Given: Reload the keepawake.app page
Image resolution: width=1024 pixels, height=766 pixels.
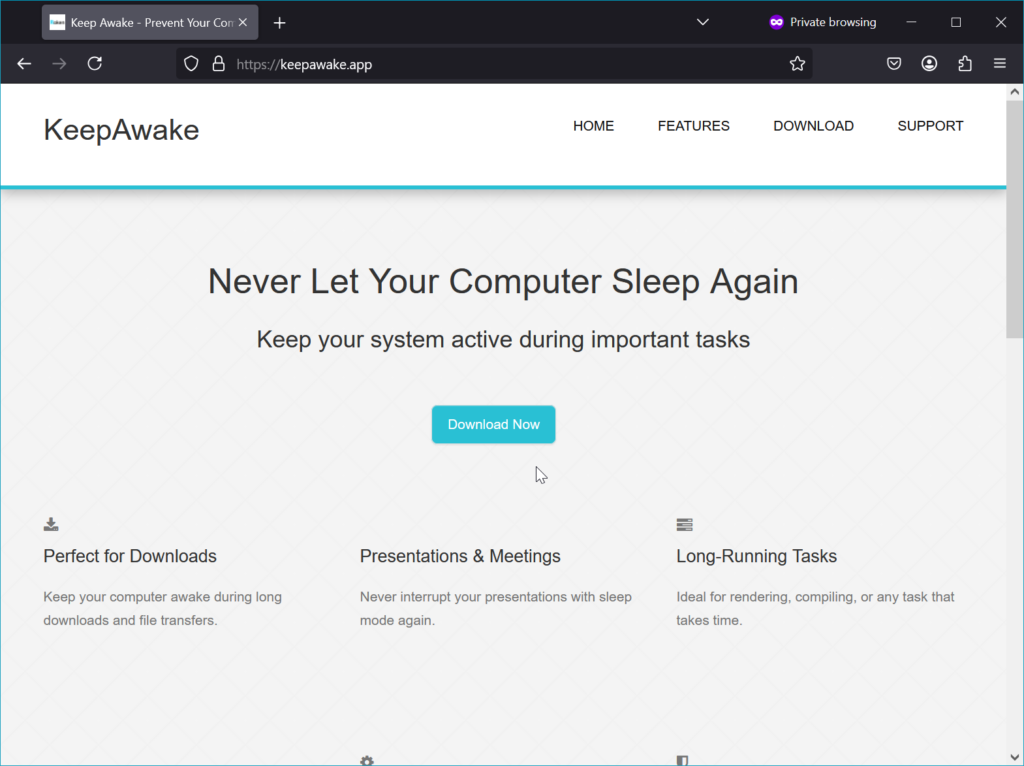Looking at the screenshot, I should [94, 63].
